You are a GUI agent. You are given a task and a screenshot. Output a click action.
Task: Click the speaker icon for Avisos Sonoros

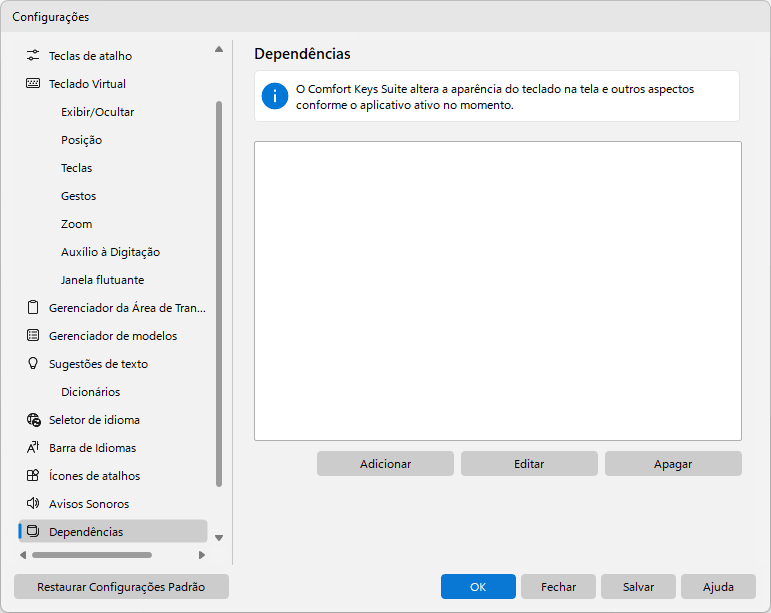(33, 503)
